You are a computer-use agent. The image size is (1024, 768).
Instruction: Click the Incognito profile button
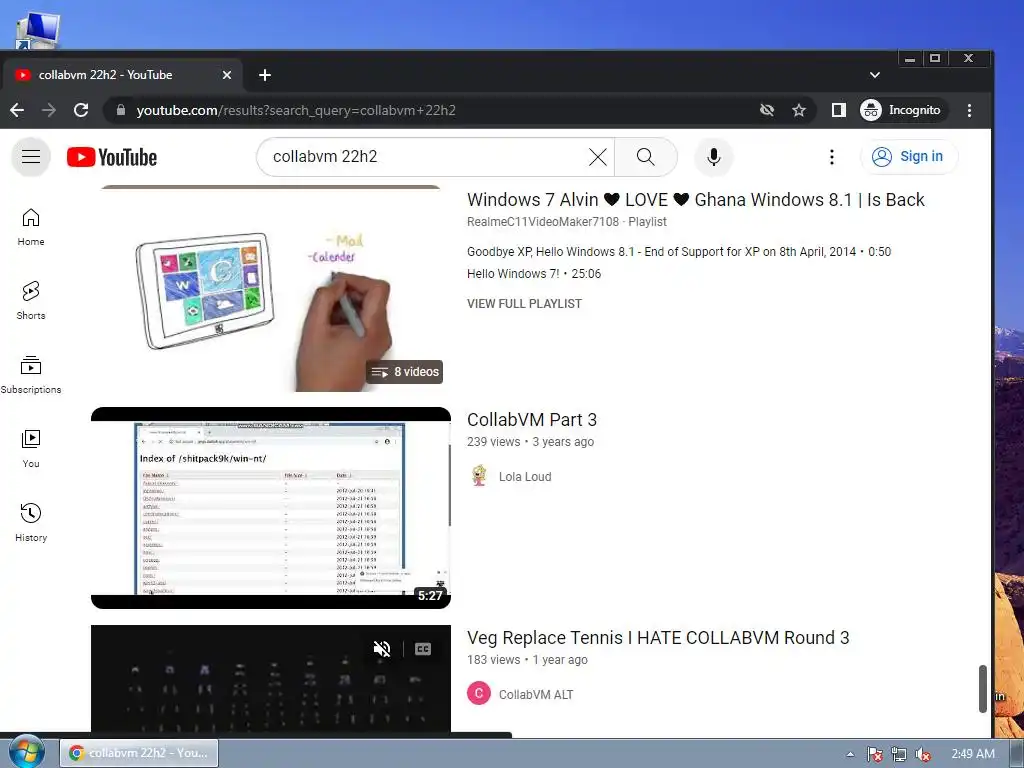[901, 110]
